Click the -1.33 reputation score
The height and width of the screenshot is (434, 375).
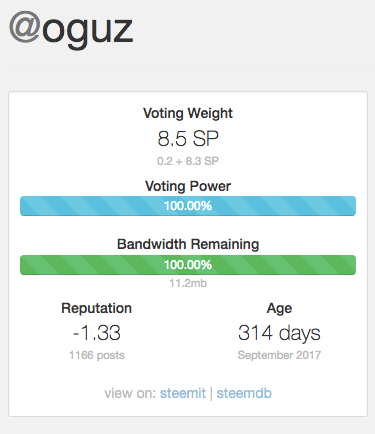pos(97,333)
